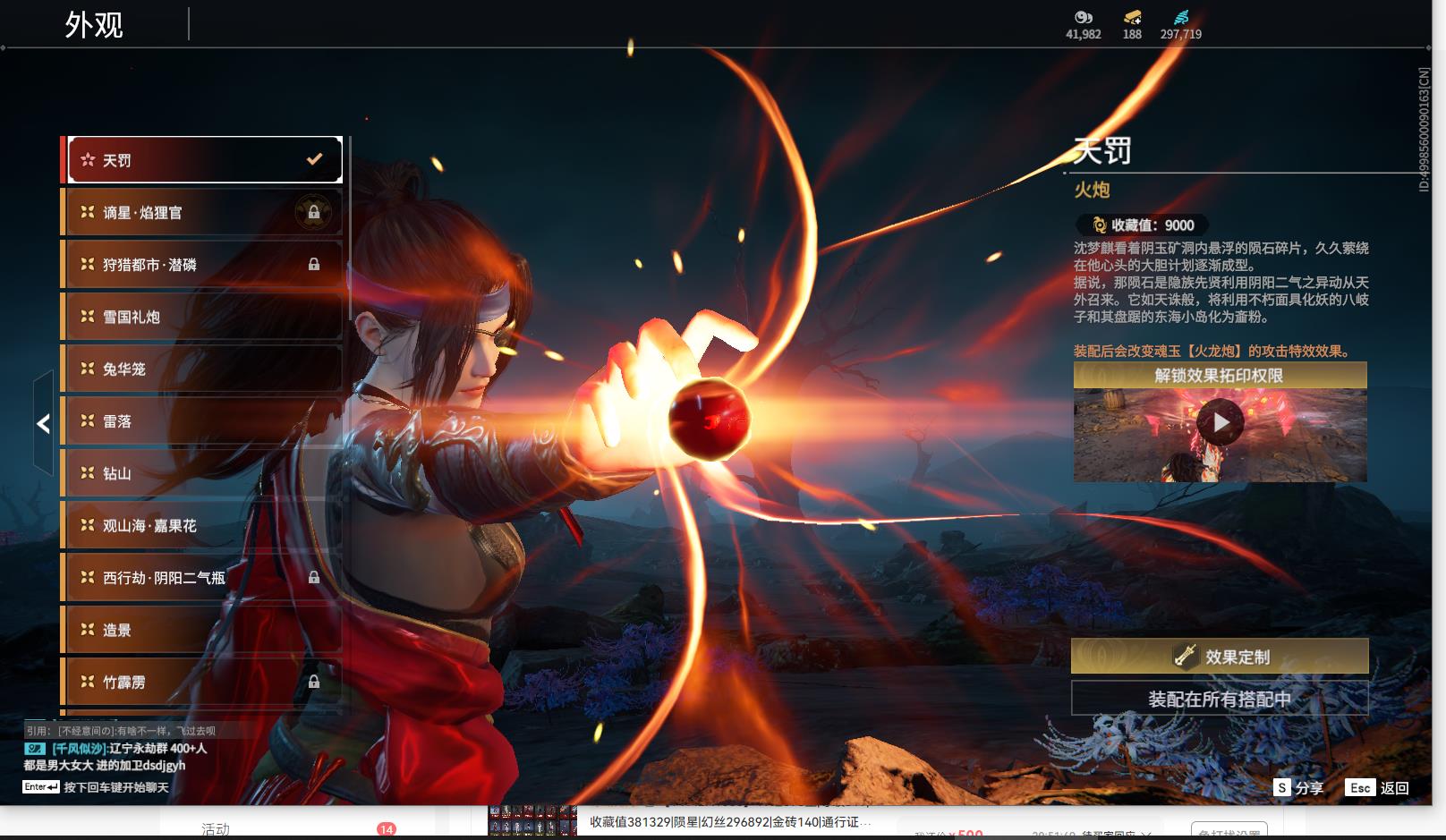Viewport: 1446px width, 840px height.
Task: Click the 收藏值 collection value icon
Action: pyautogui.click(x=1099, y=225)
